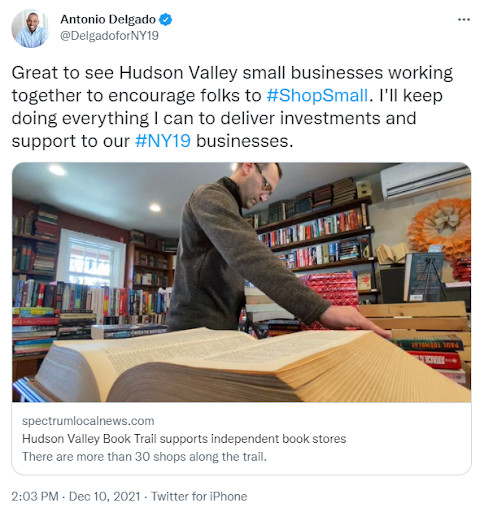This screenshot has height=512, width=484.
Task: Click the large open book in photo
Action: pos(233,364)
